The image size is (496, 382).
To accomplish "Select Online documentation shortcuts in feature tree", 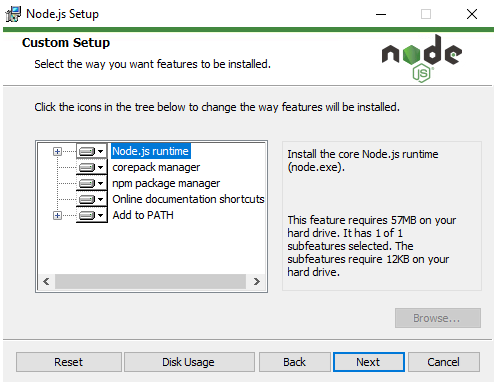I will coord(188,199).
